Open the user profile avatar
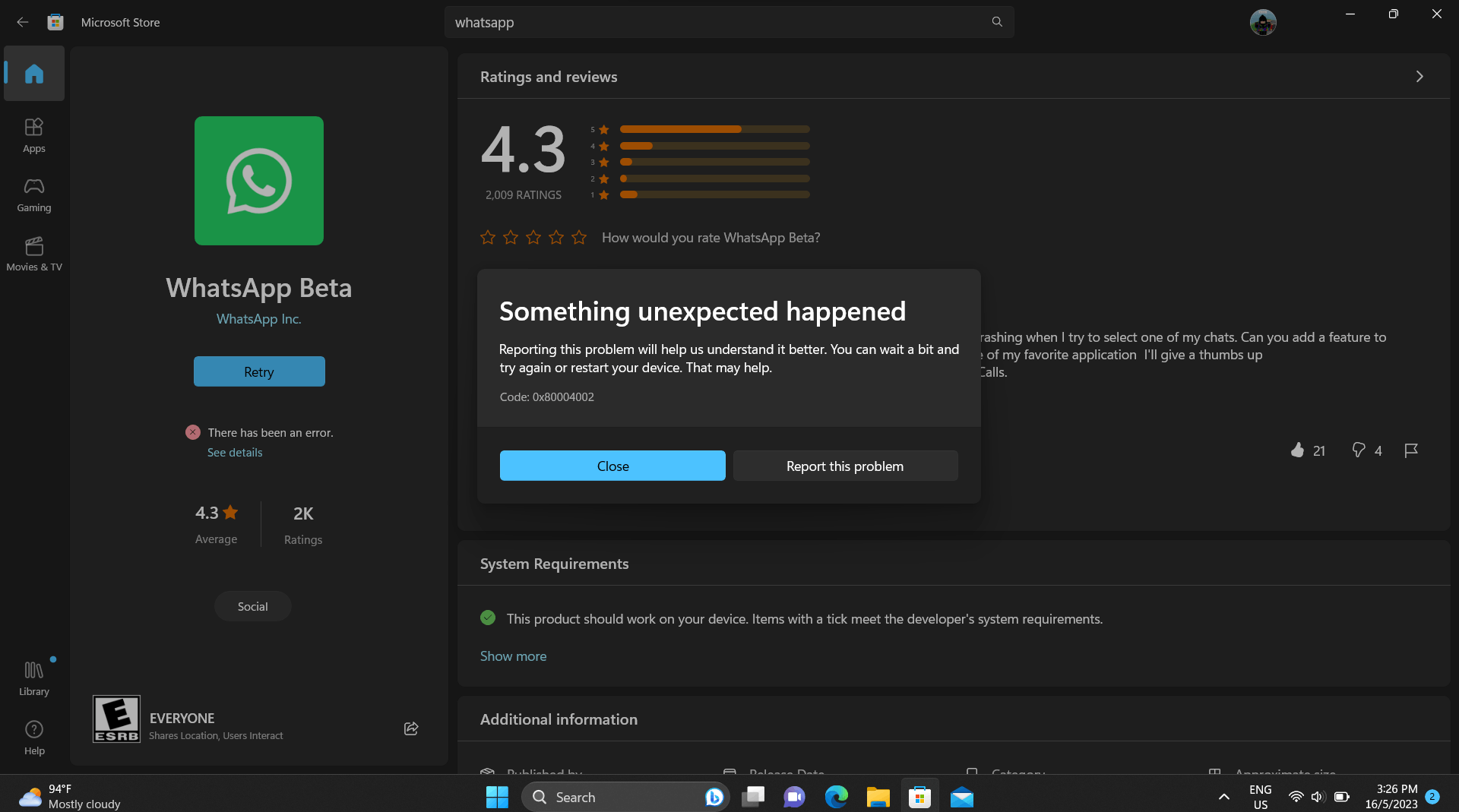 [x=1263, y=23]
